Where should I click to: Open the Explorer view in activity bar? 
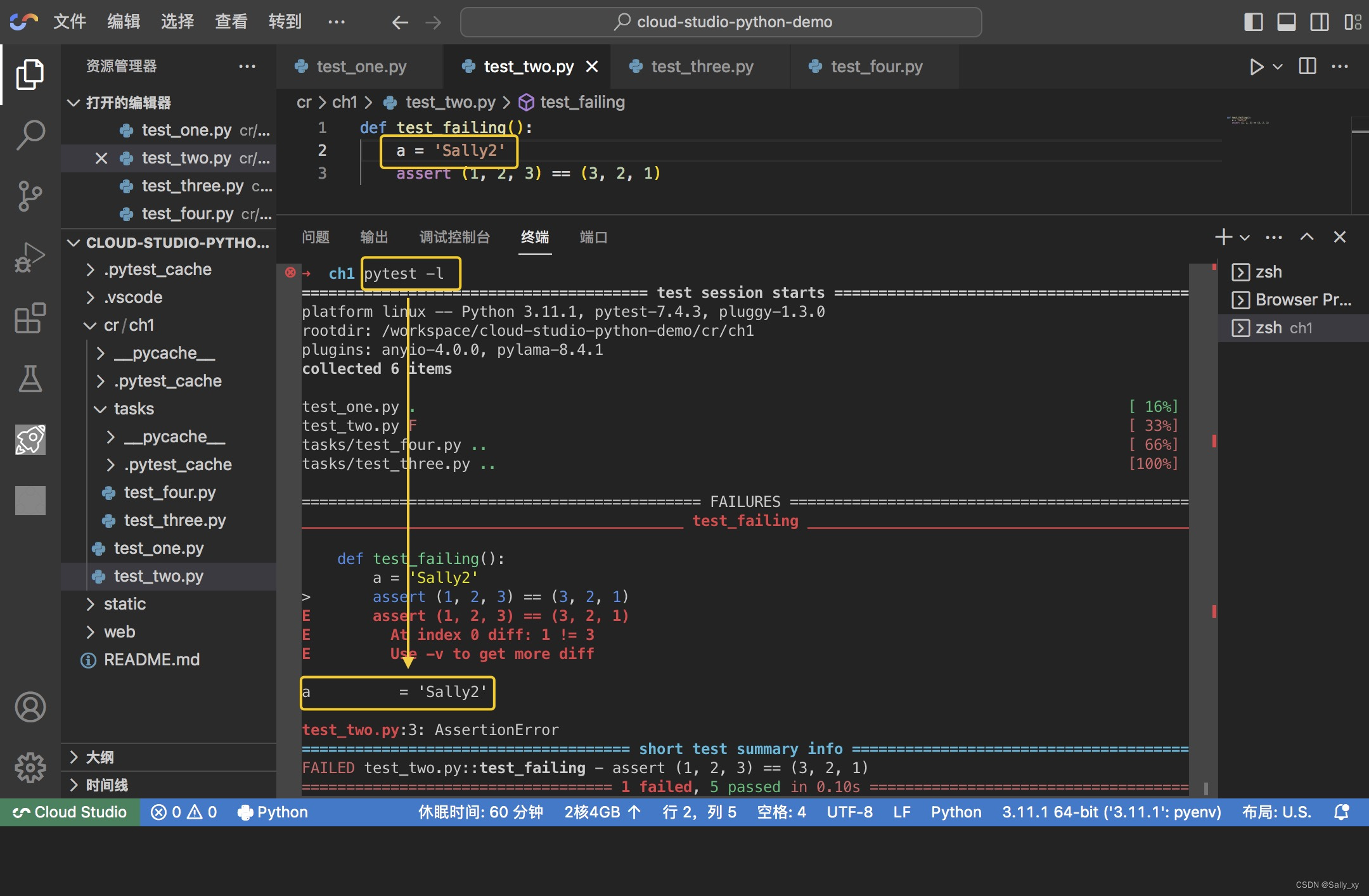pos(30,75)
